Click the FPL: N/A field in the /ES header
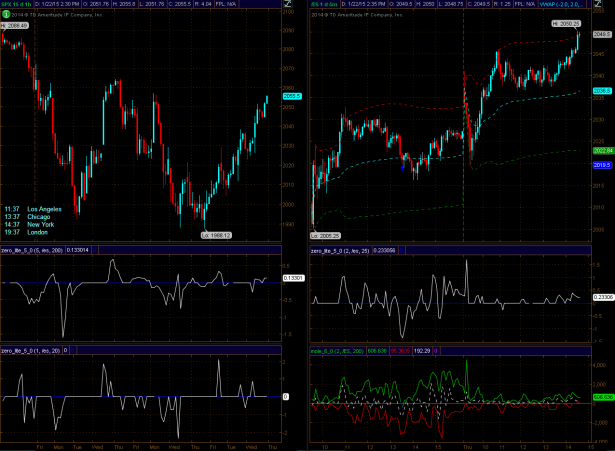The height and width of the screenshot is (451, 615). point(525,4)
